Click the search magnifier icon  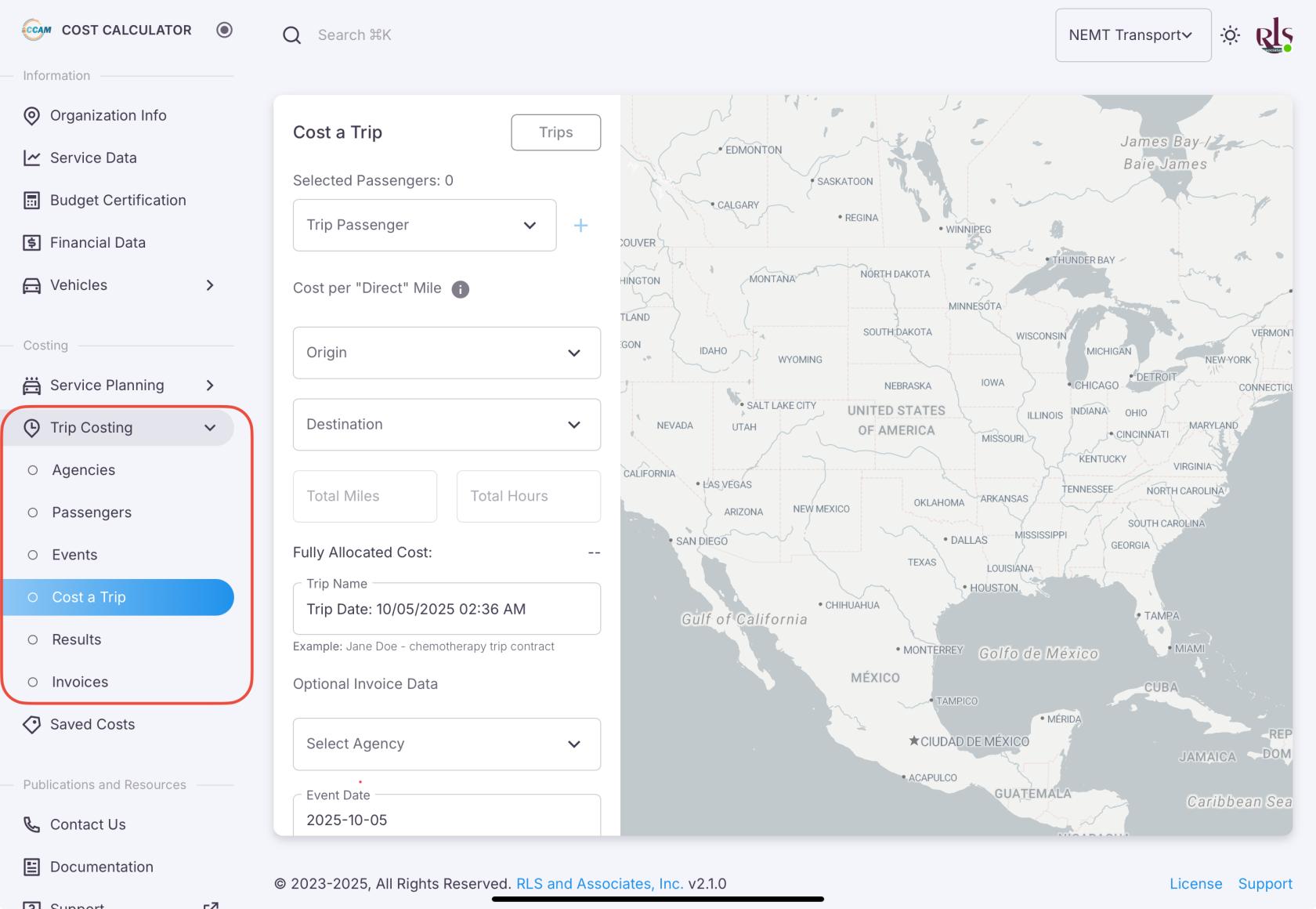[291, 35]
